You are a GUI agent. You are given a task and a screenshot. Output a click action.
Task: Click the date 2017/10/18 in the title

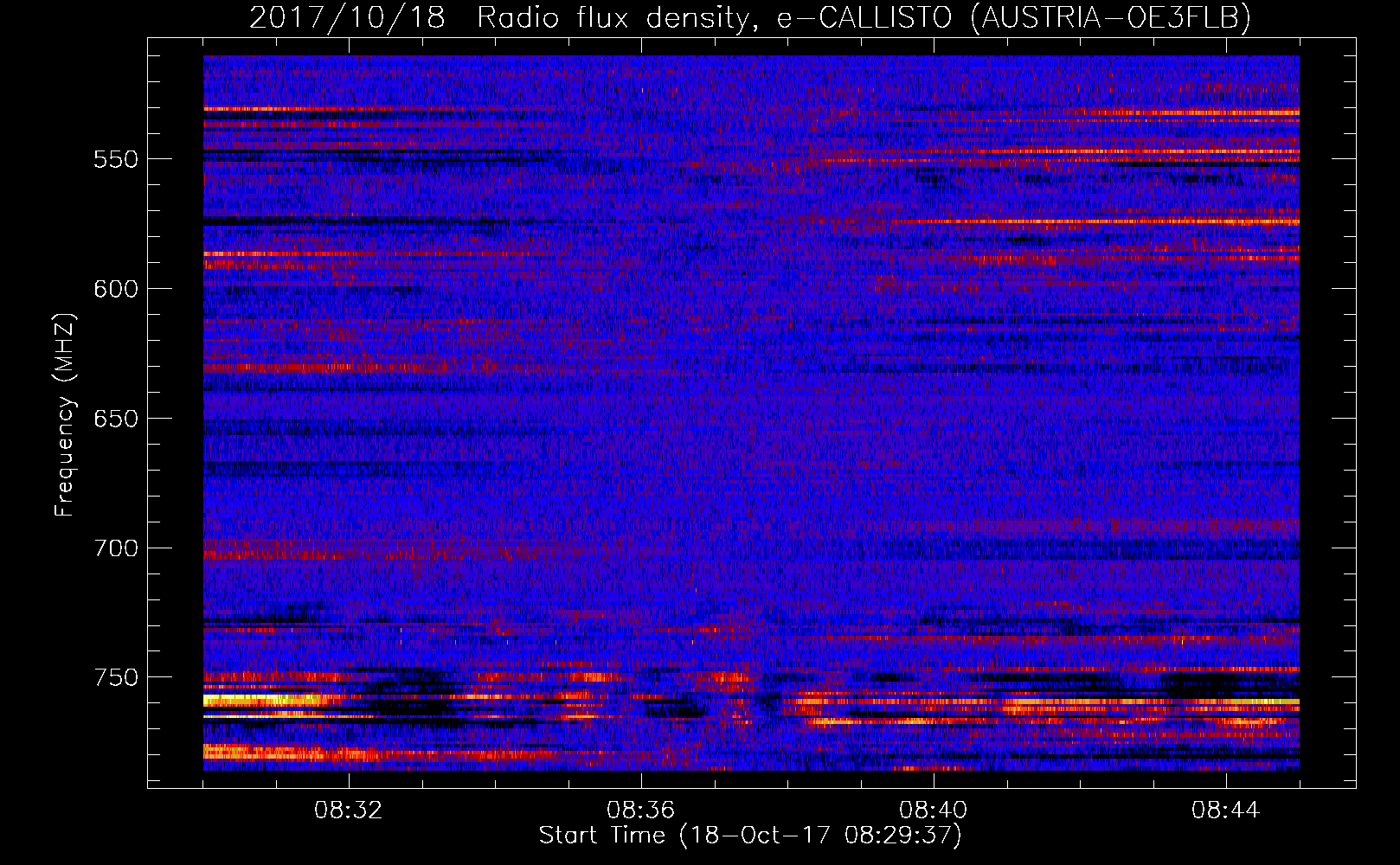pos(347,17)
